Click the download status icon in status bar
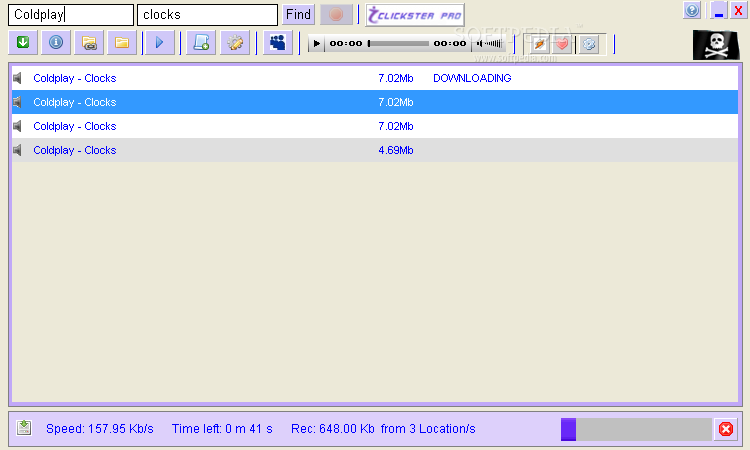750x450 pixels. pyautogui.click(x=24, y=428)
